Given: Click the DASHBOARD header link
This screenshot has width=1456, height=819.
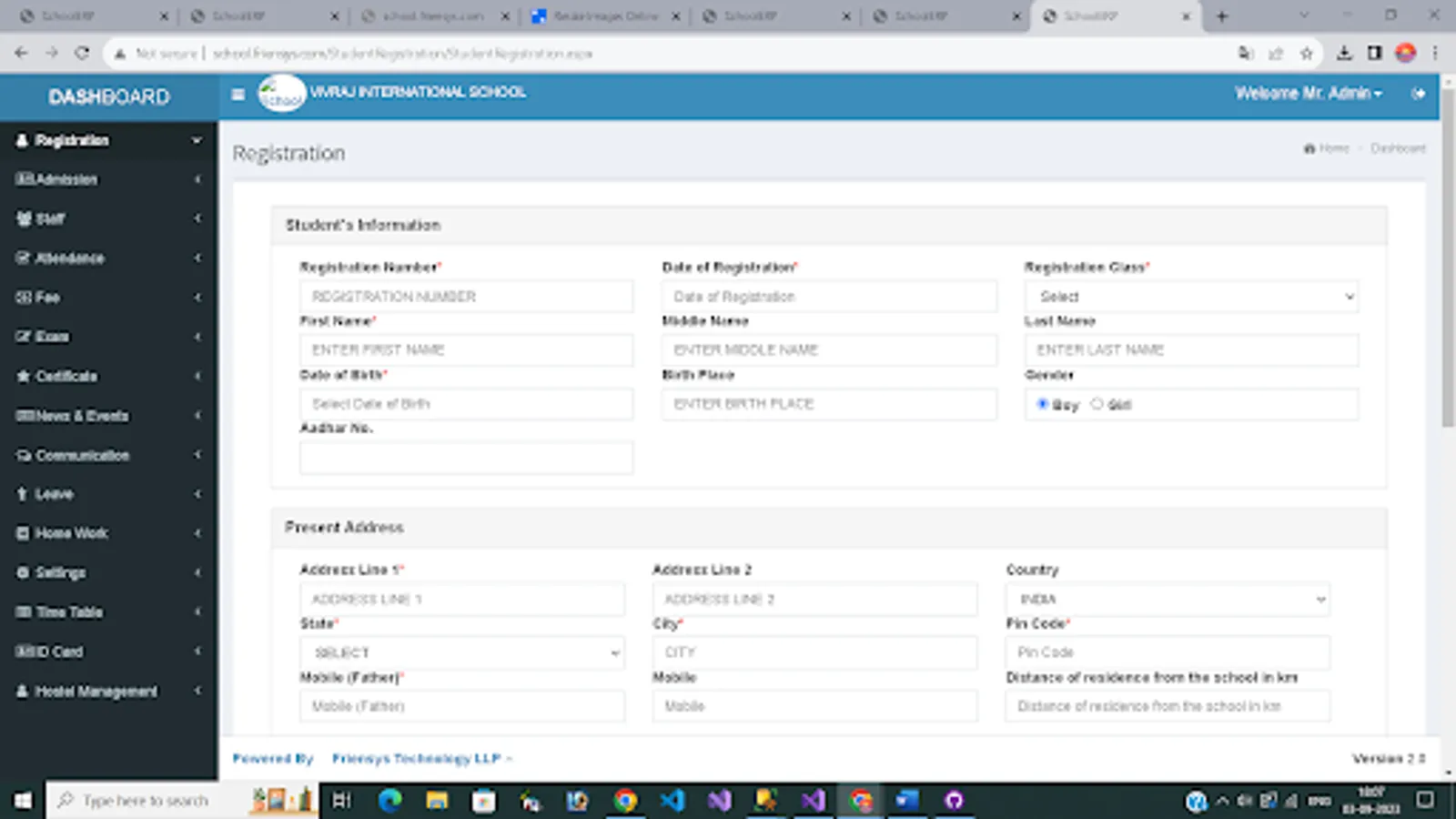Looking at the screenshot, I should [x=109, y=96].
